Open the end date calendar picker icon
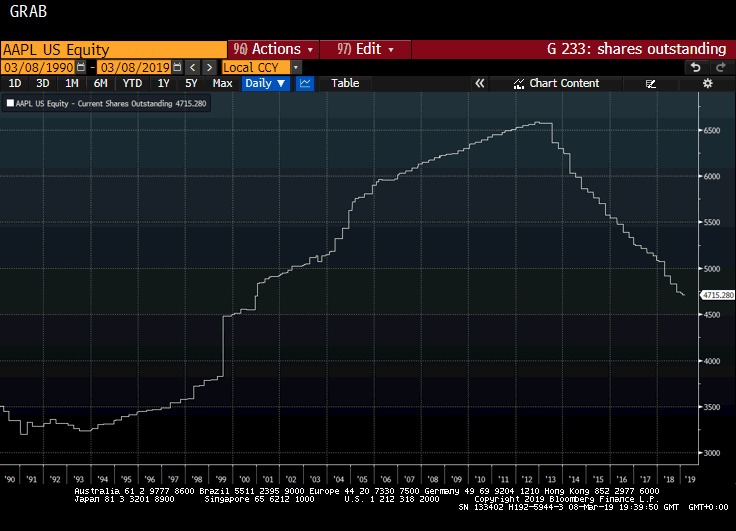 pyautogui.click(x=177, y=67)
